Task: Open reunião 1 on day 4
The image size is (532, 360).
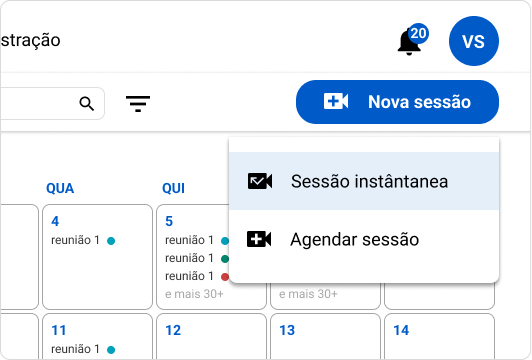Action: pos(75,240)
